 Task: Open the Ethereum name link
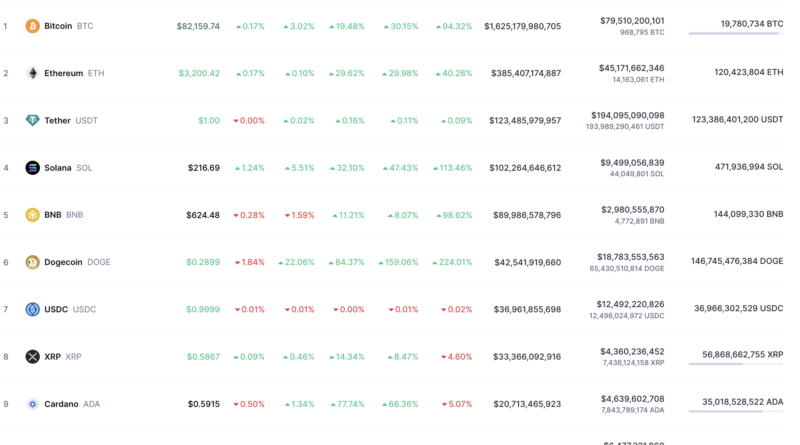click(62, 73)
